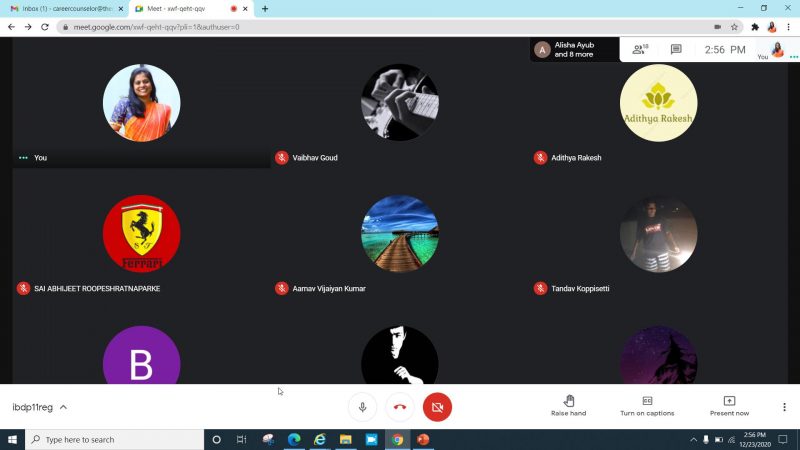The width and height of the screenshot is (800, 450).
Task: Open Chrome profile avatar
Action: (x=771, y=27)
